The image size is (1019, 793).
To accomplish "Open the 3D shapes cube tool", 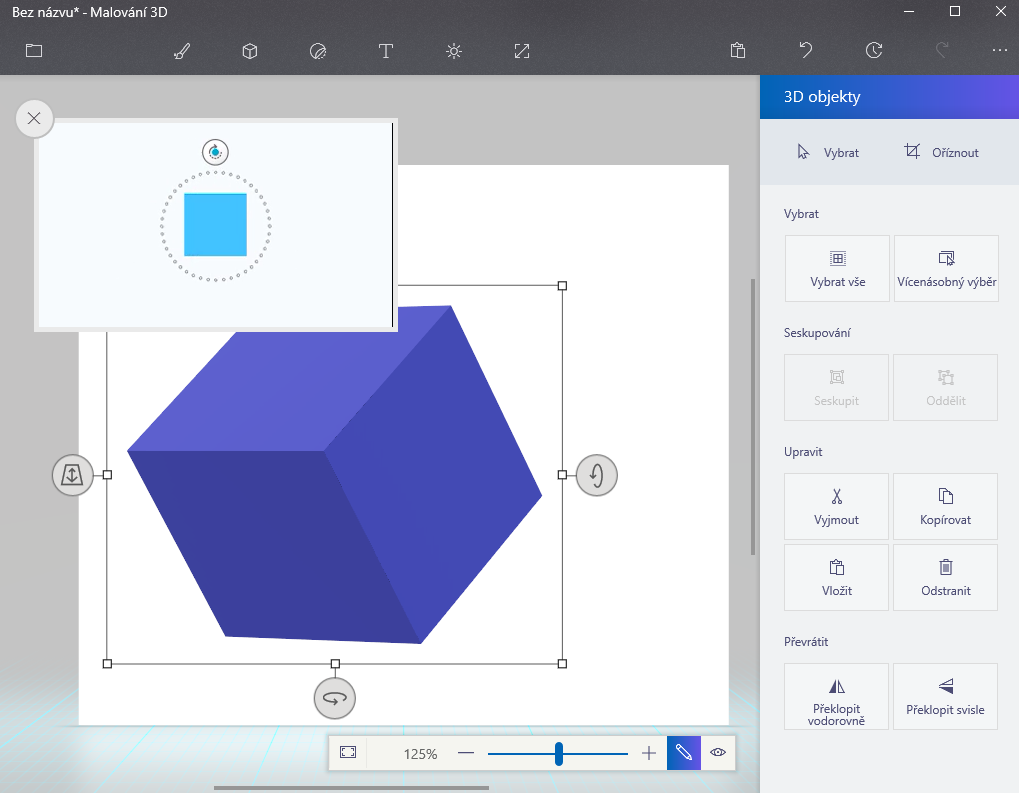I will (250, 51).
